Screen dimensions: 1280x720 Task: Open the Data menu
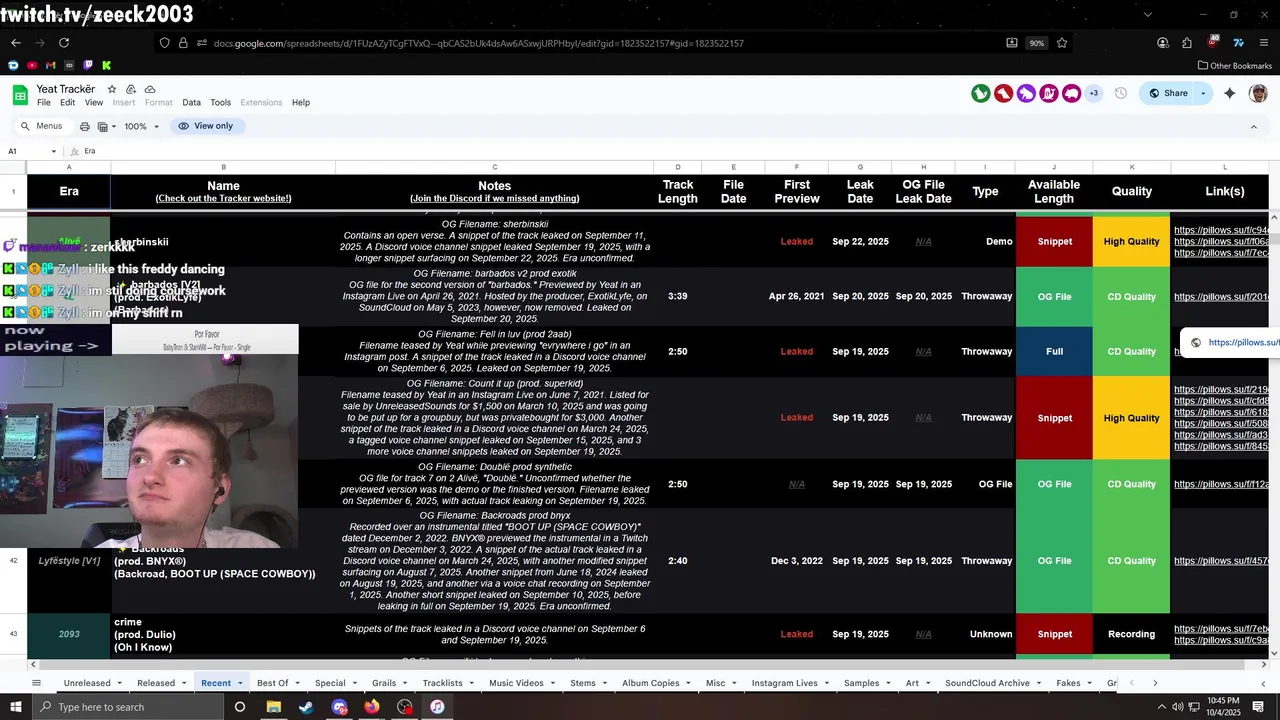(191, 102)
